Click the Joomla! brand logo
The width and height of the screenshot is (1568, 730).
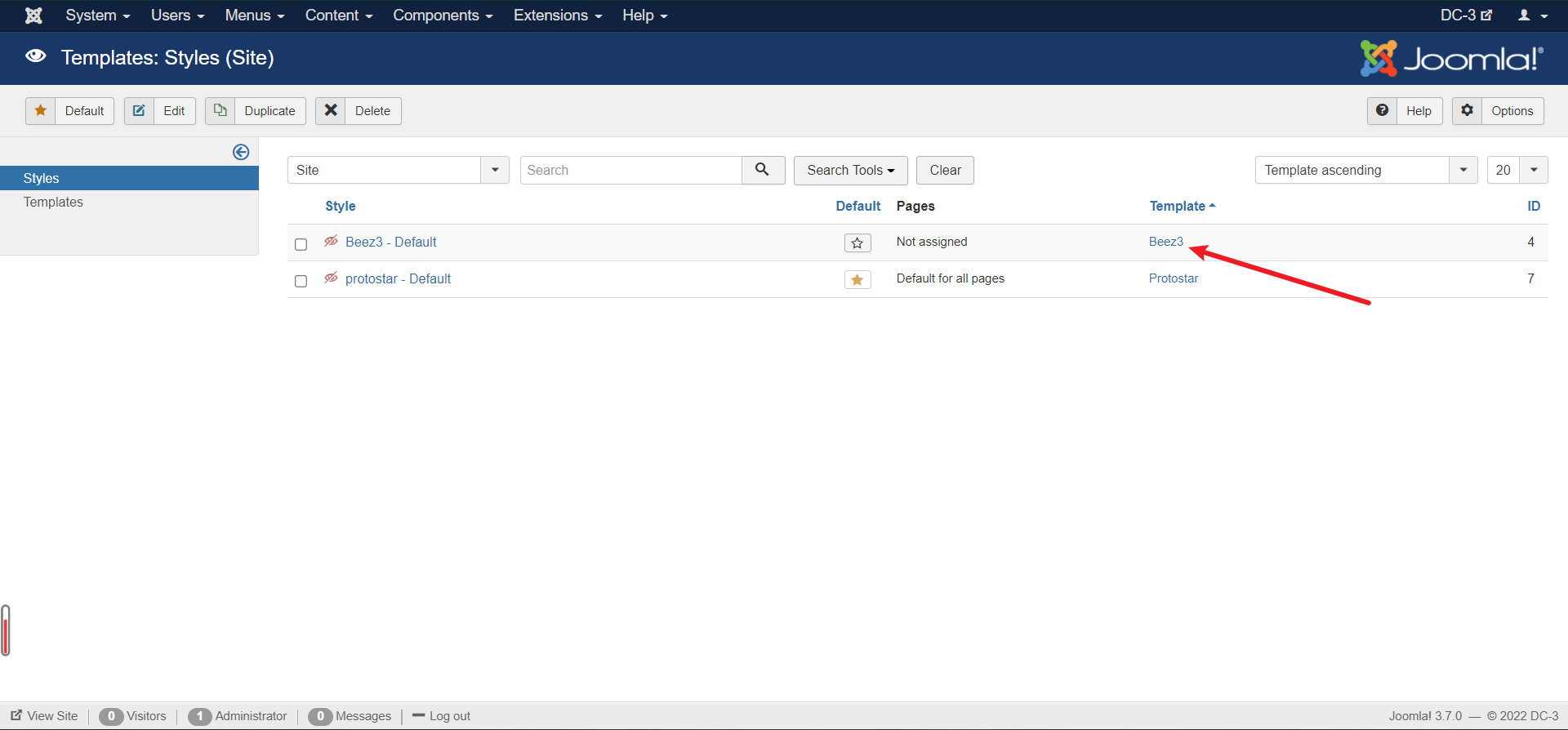click(1452, 59)
